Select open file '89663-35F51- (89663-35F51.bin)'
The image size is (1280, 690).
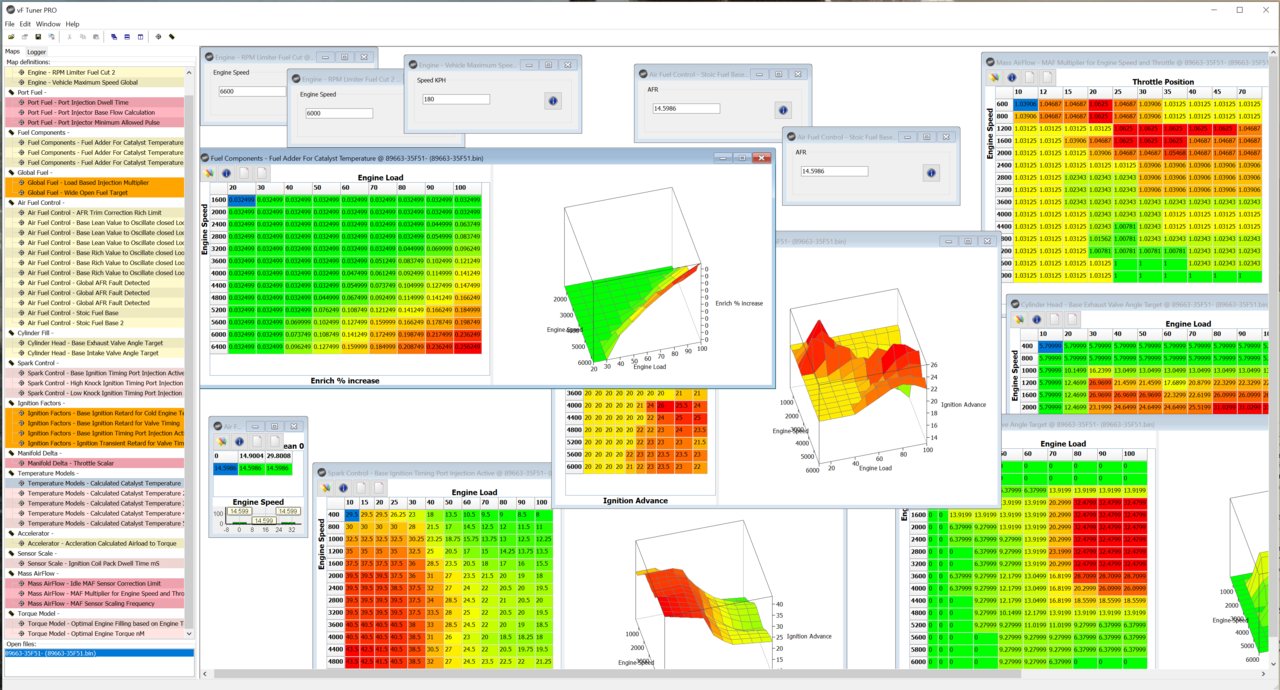(x=98, y=653)
